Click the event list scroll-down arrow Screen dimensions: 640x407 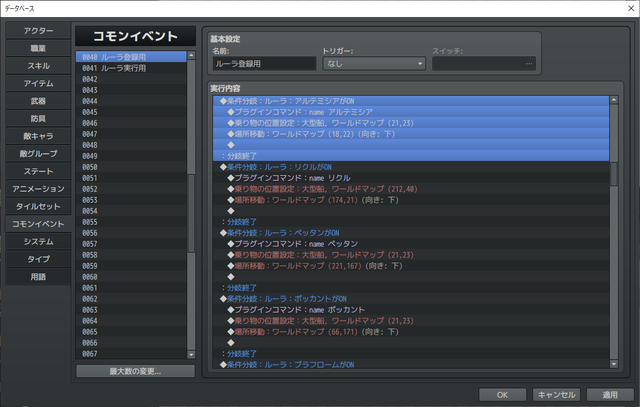coord(191,355)
